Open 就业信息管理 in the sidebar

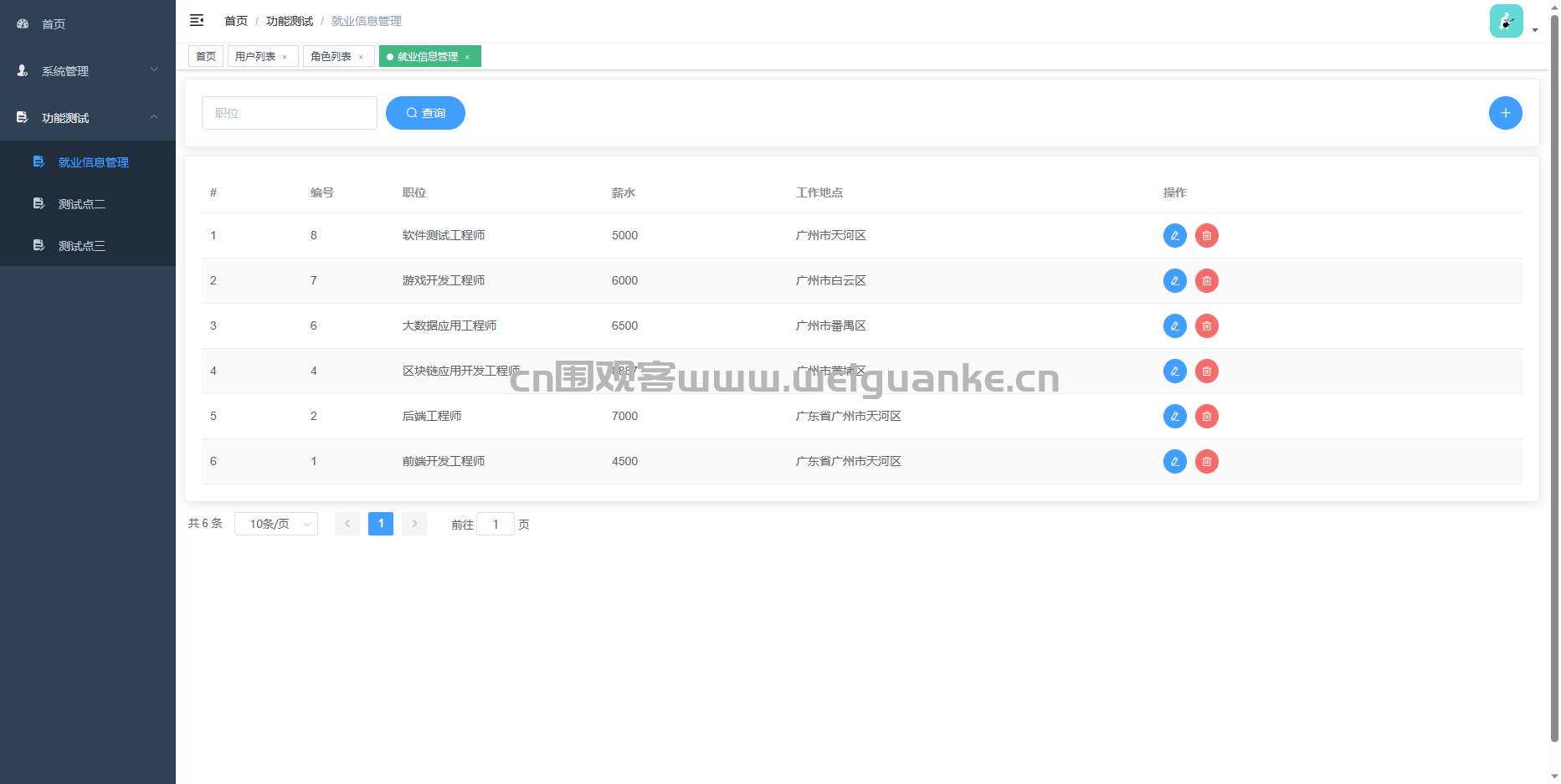click(88, 162)
